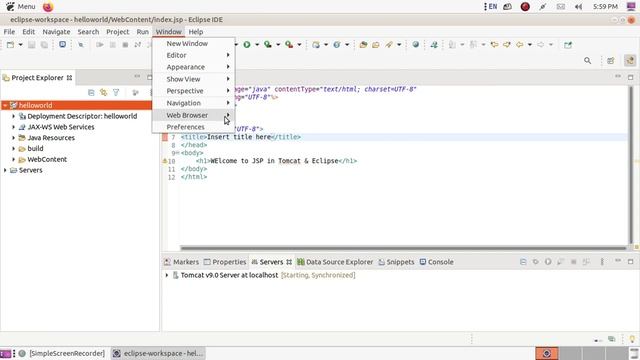The width and height of the screenshot is (640, 360).
Task: Click the h1 Welcome line in editor
Action: (276, 161)
